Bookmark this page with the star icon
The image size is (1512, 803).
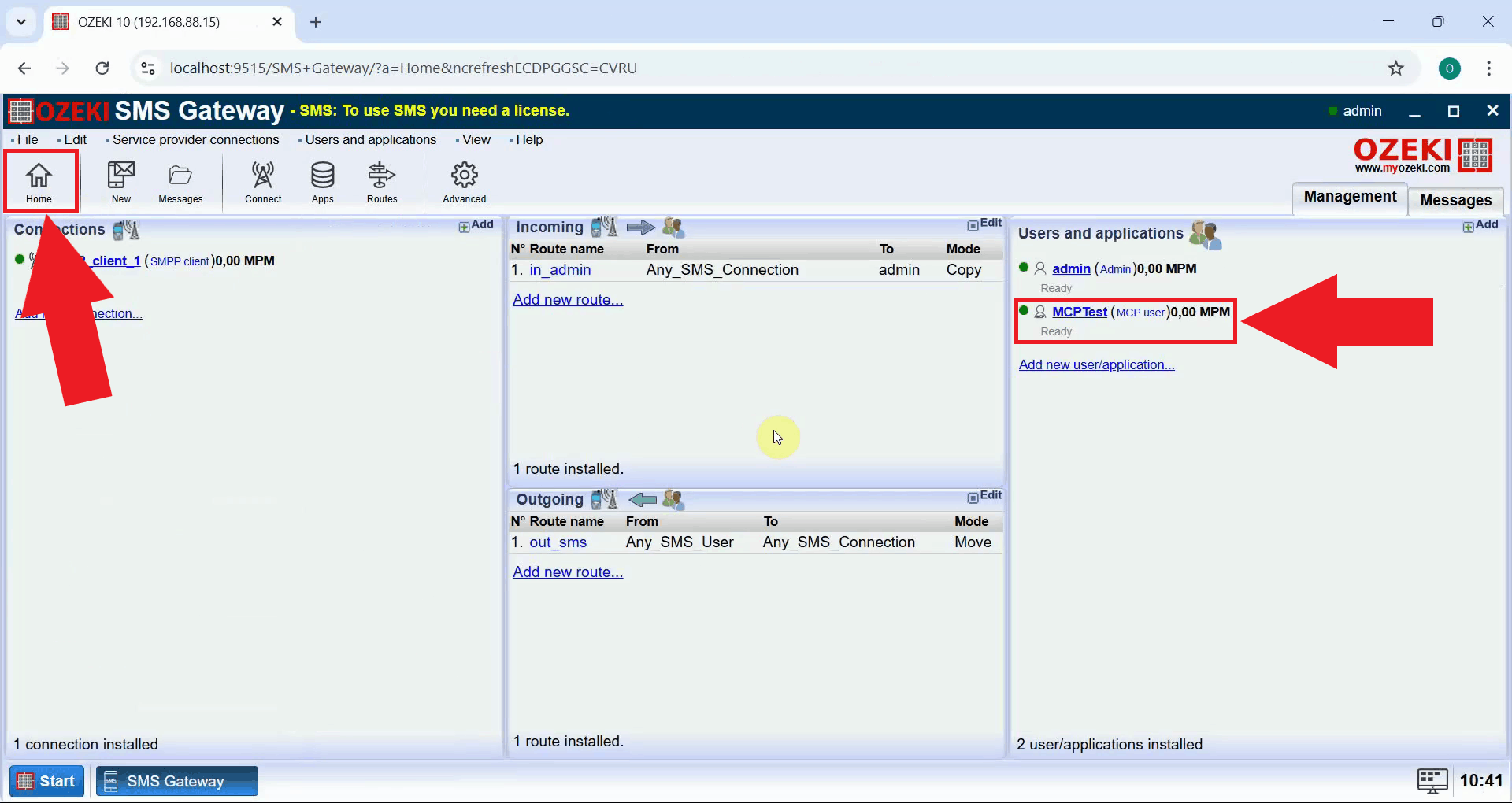(1395, 68)
